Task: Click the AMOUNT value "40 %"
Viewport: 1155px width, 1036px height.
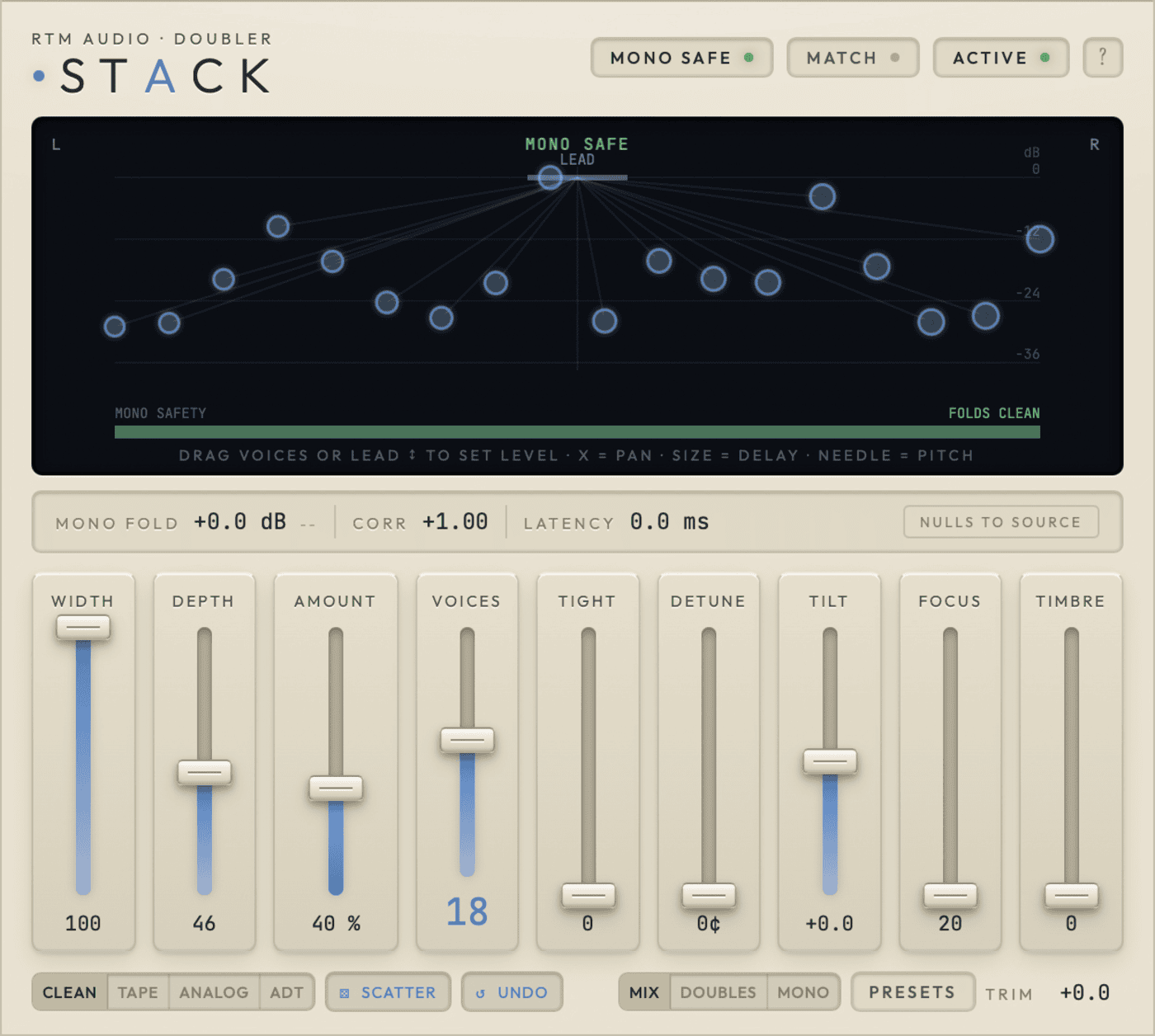Action: tap(336, 924)
